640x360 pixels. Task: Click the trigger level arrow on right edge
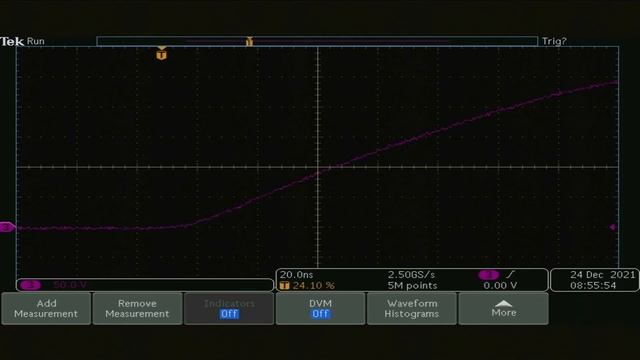click(x=613, y=227)
